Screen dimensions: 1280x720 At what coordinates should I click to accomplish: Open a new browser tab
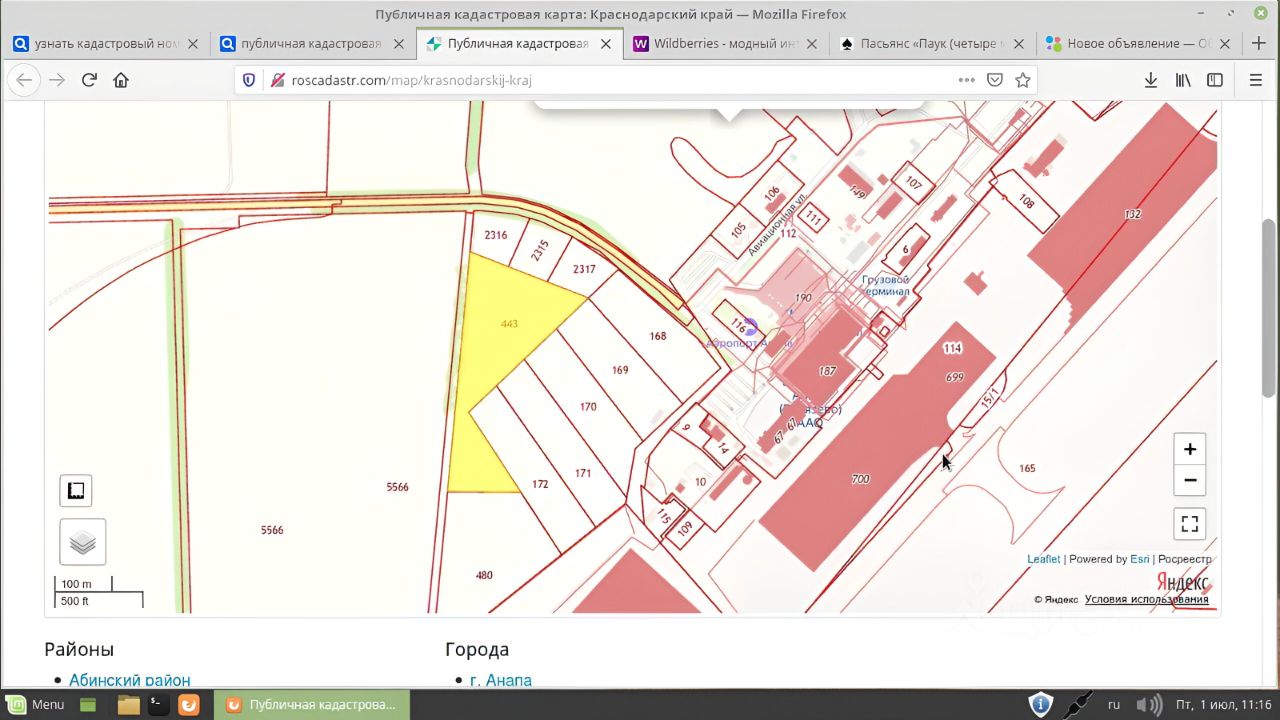pos(1259,44)
